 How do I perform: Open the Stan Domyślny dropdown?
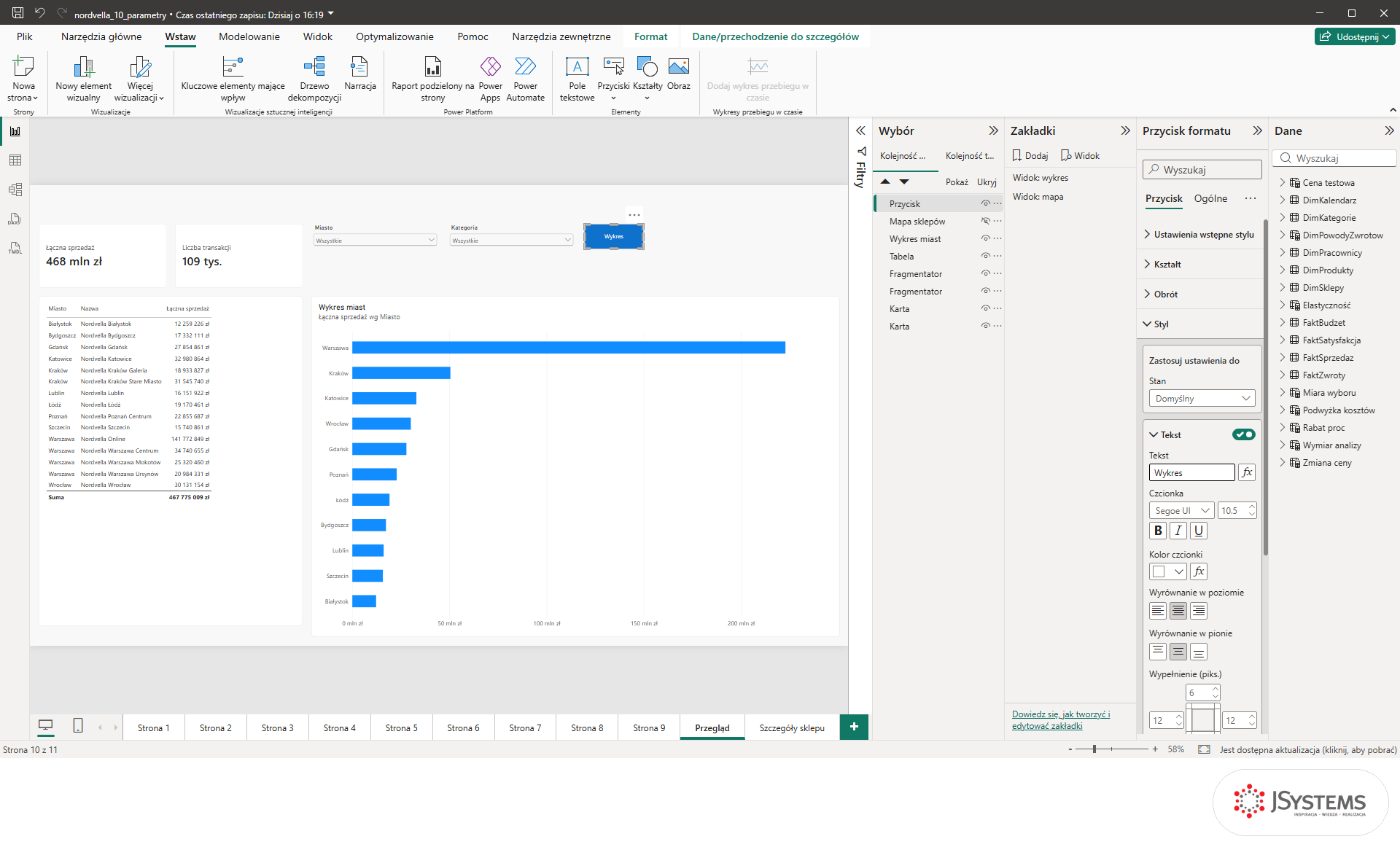coord(1202,398)
